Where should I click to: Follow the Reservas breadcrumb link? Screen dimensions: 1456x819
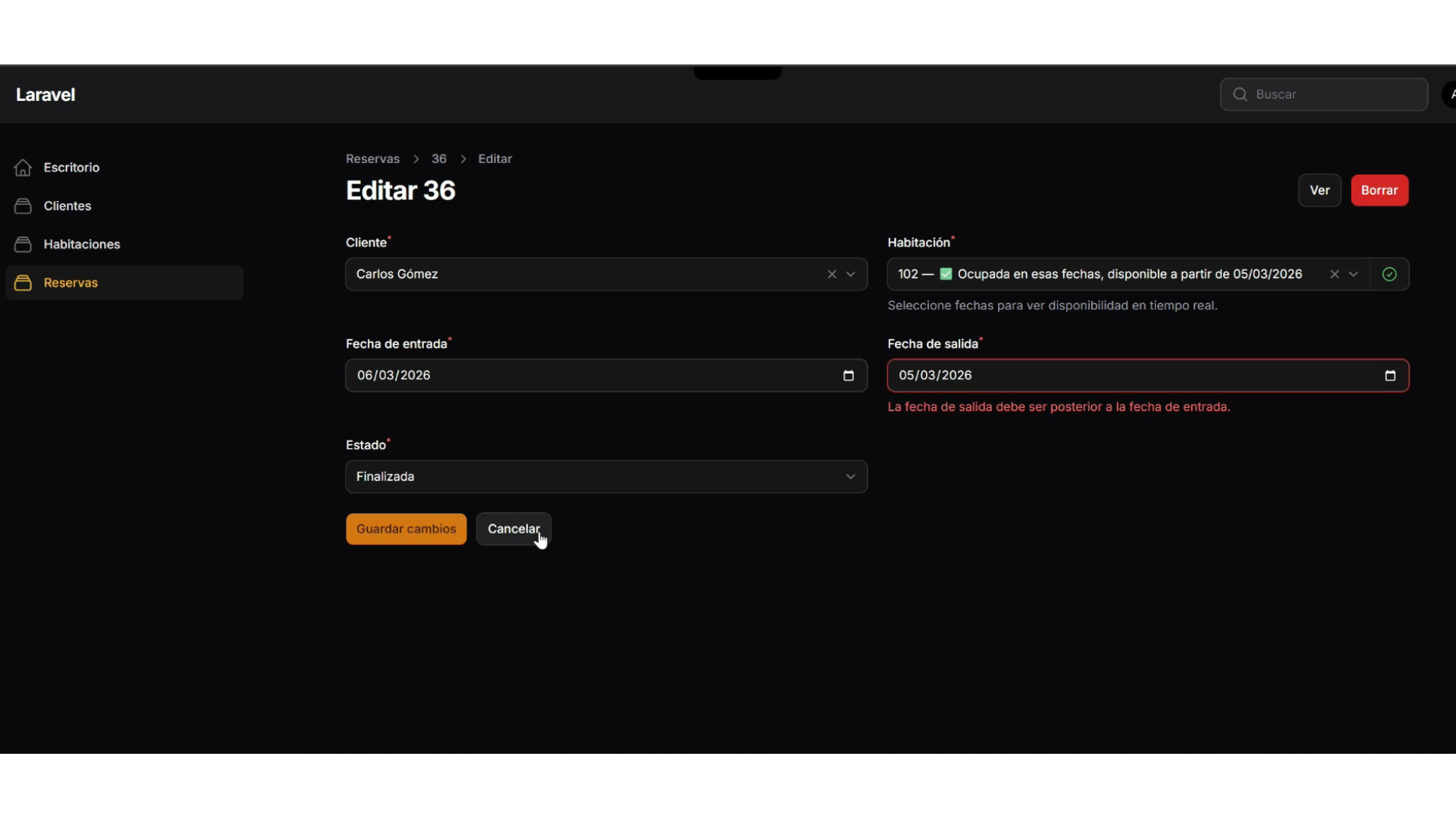pyautogui.click(x=372, y=158)
